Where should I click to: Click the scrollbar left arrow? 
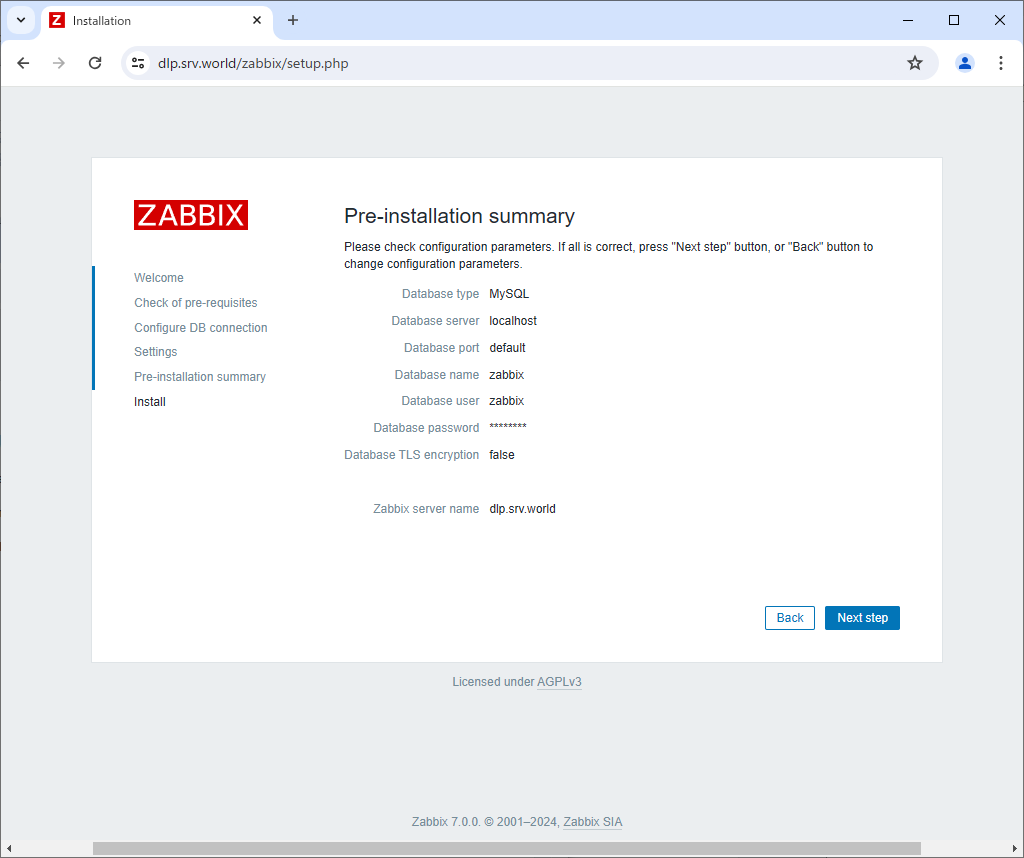tap(8, 848)
